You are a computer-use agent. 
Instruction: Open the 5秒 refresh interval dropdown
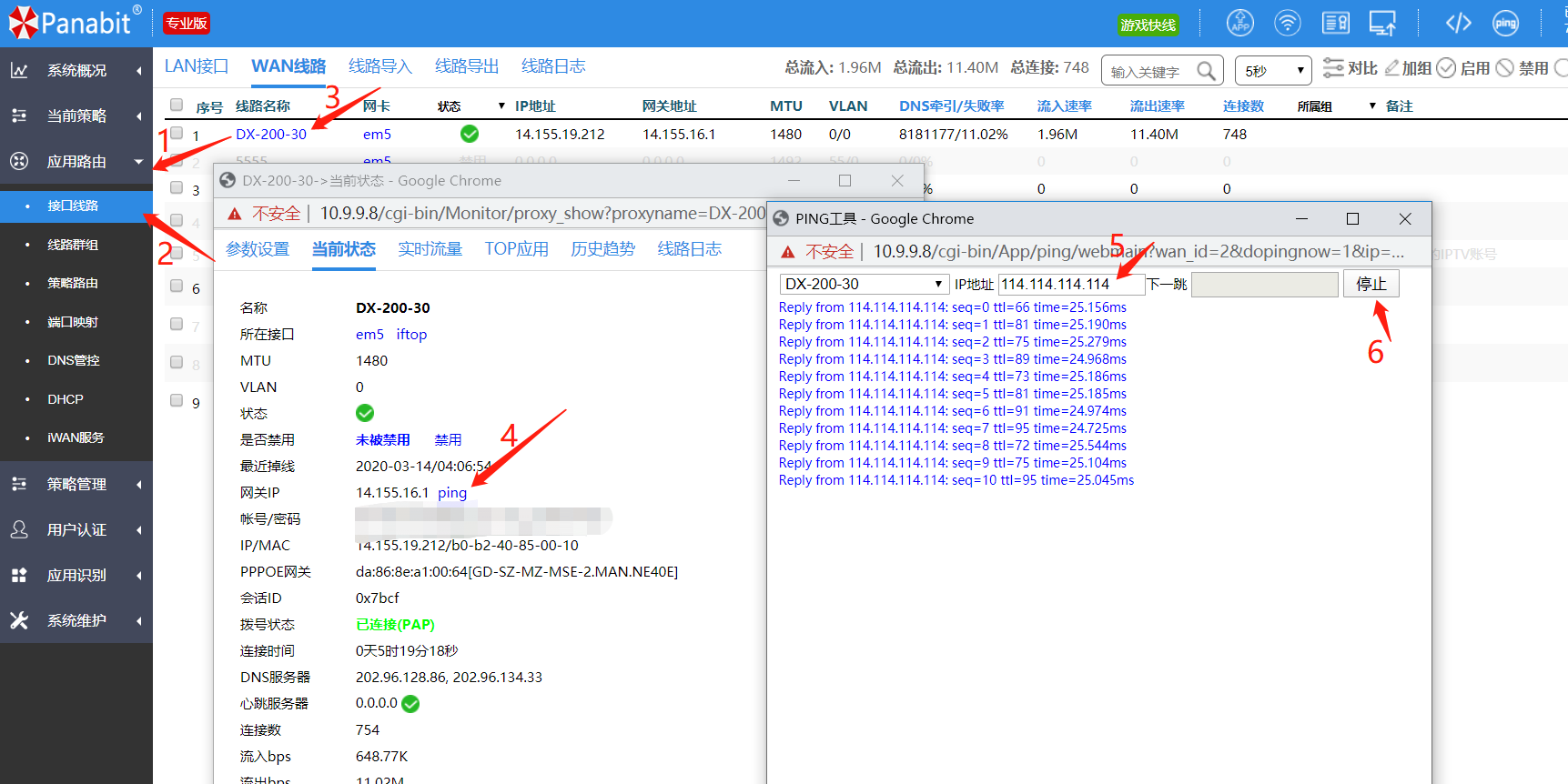1272,71
